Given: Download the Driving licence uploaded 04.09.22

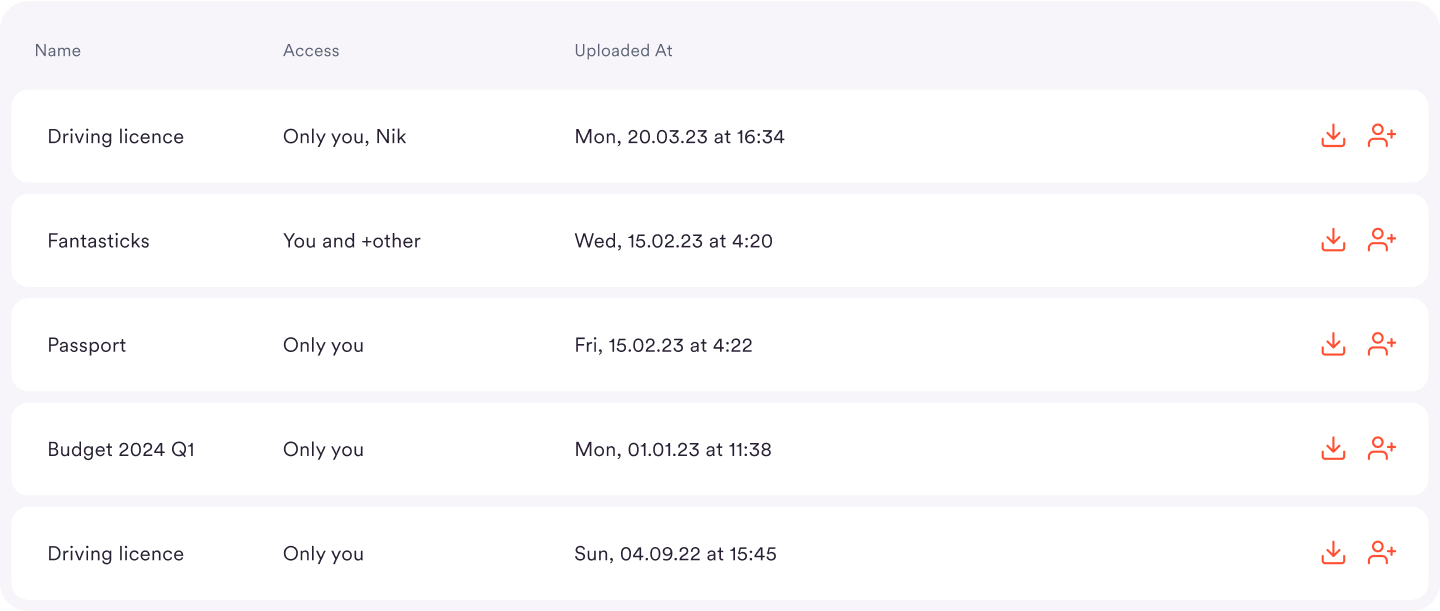Looking at the screenshot, I should 1333,553.
